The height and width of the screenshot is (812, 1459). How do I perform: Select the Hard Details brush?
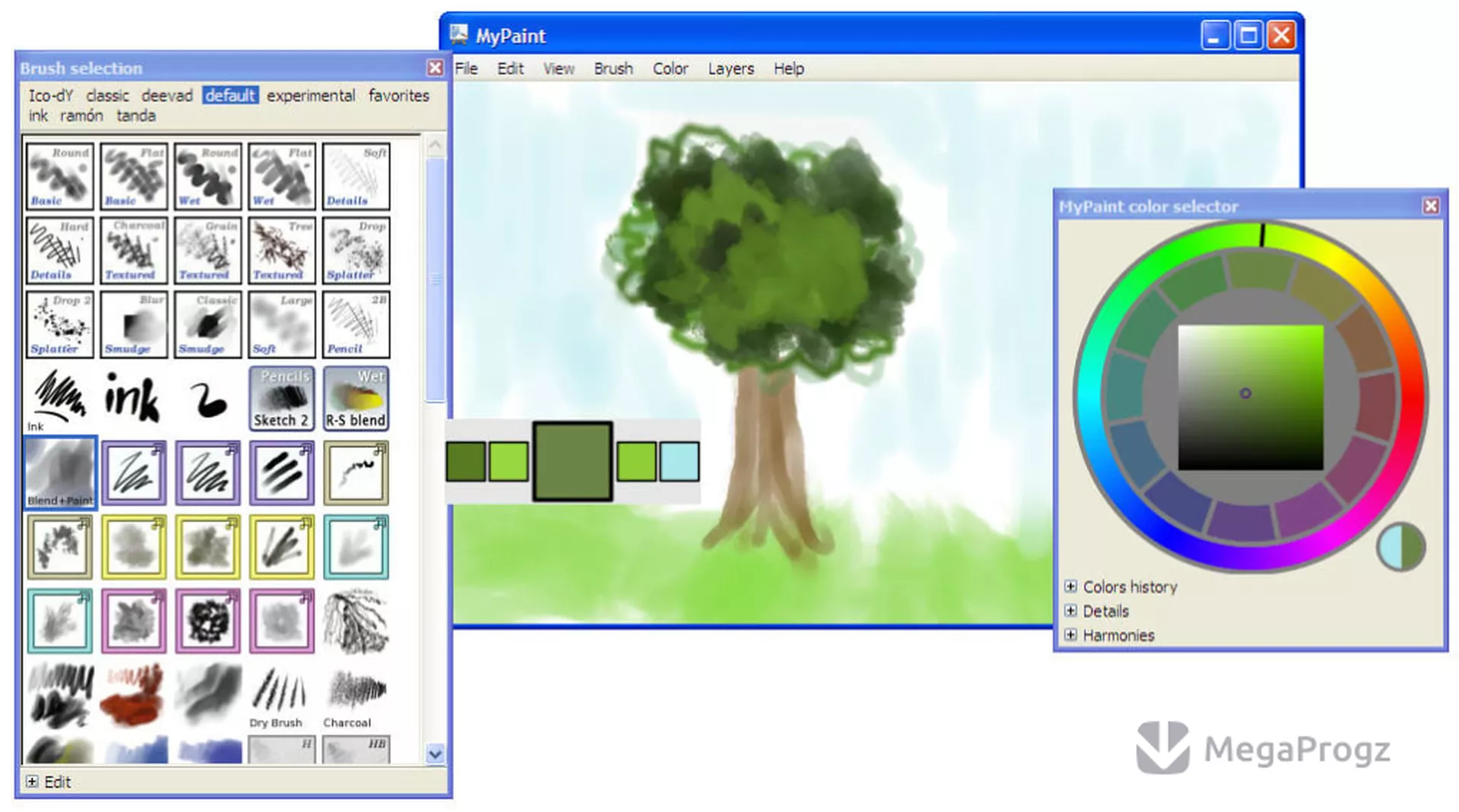tap(59, 251)
